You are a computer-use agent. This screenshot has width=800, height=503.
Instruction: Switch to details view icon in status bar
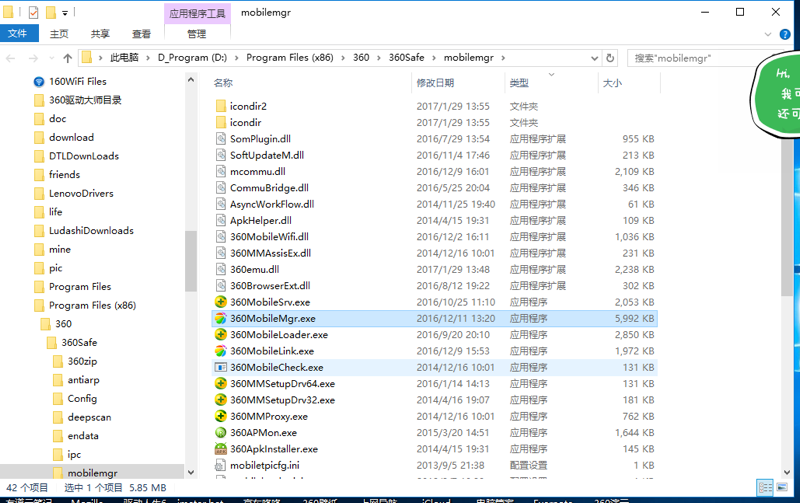(x=765, y=487)
